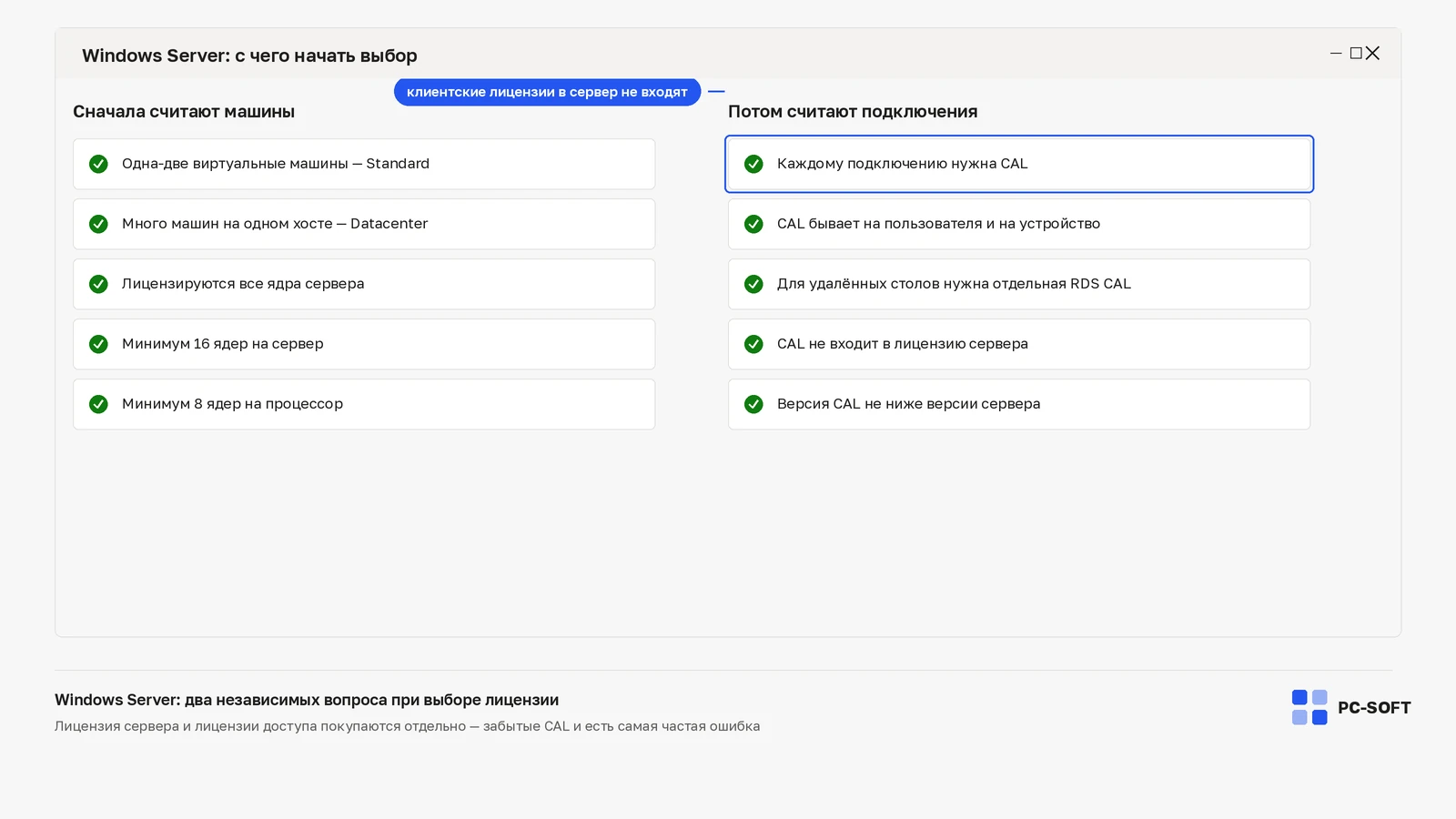Image resolution: width=1456 pixels, height=819 pixels.
Task: Click the checkmark icon of 'Лицензируются все ядра сервера'
Action: pyautogui.click(x=98, y=284)
